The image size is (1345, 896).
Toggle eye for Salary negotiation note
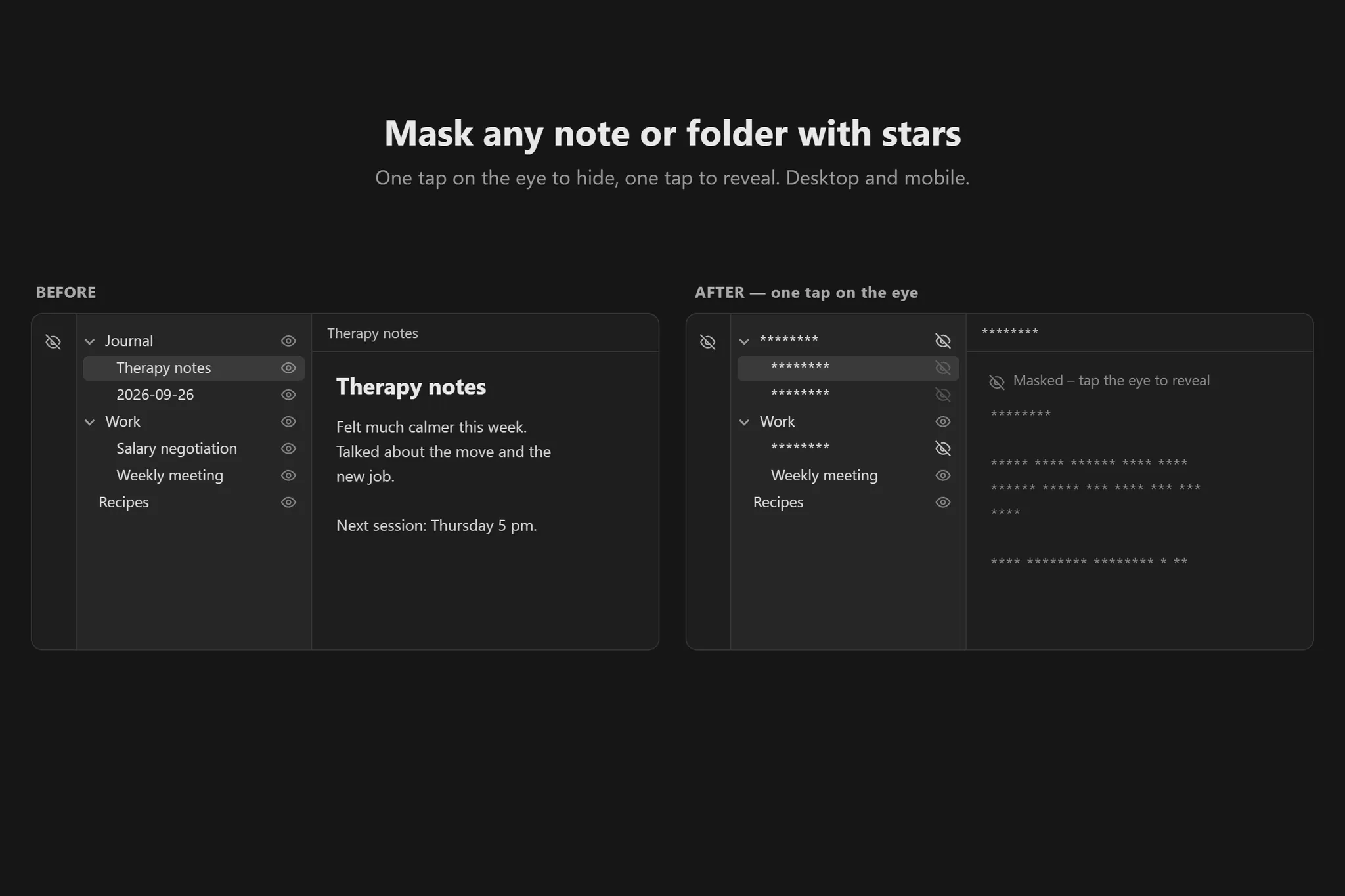pyautogui.click(x=288, y=448)
